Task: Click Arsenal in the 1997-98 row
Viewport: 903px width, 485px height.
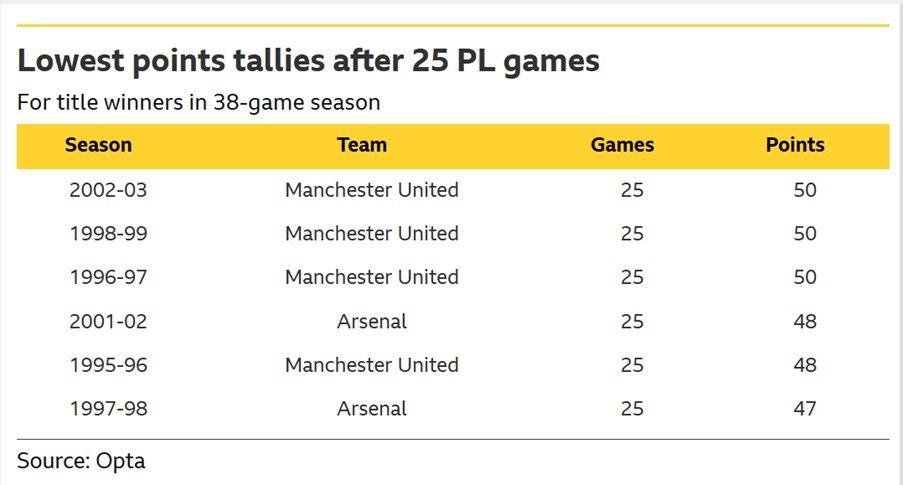Action: pos(372,408)
